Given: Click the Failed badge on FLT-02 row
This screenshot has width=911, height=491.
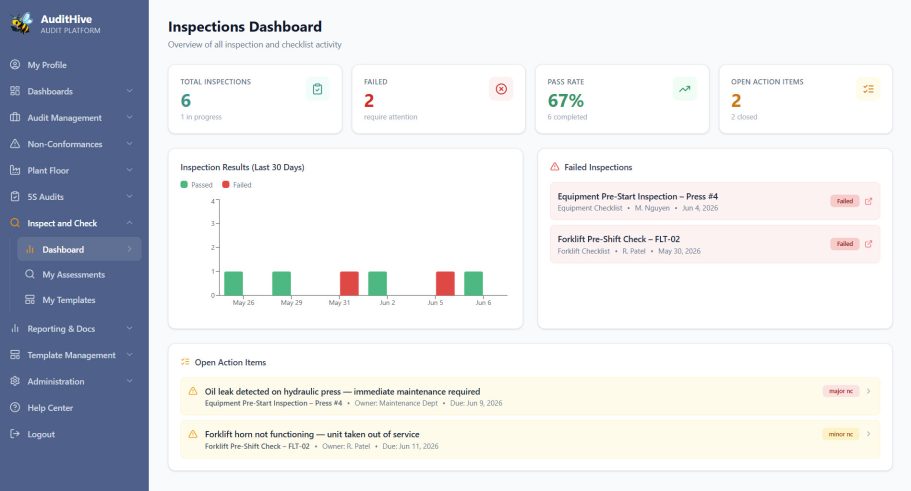Looking at the screenshot, I should click(845, 243).
